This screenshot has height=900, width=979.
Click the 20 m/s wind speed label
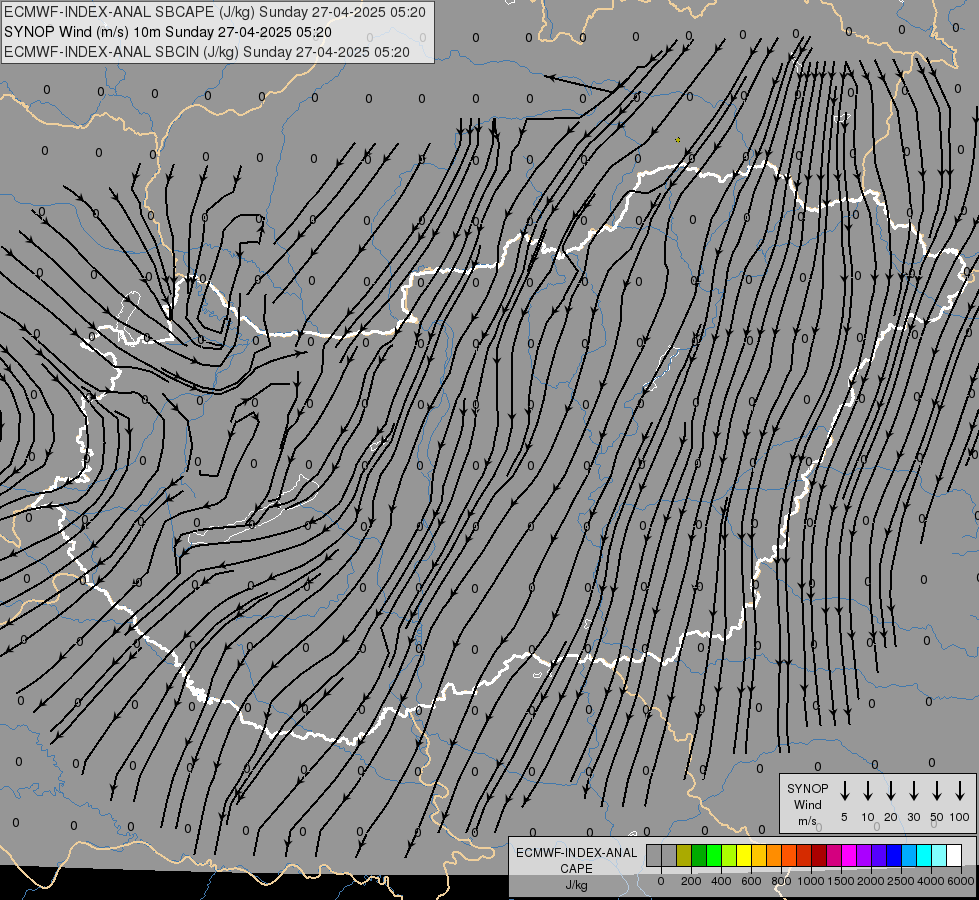(x=891, y=817)
